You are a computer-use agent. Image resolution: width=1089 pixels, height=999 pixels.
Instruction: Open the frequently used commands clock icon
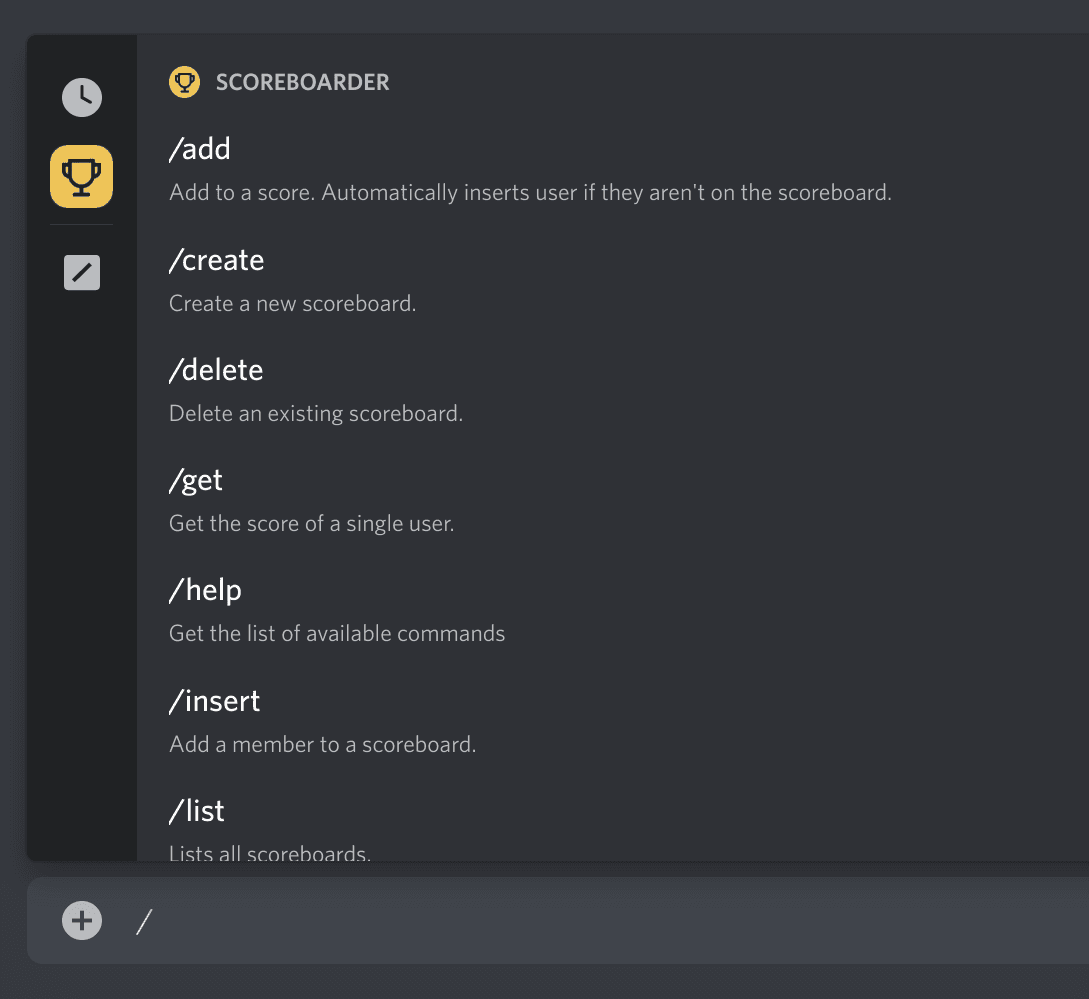82,97
